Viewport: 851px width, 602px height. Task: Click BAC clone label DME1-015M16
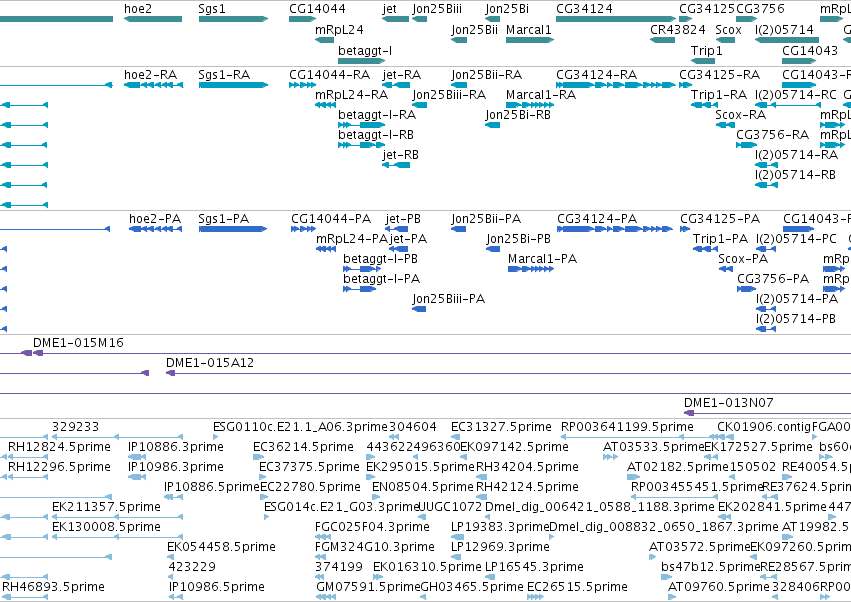coord(78,343)
